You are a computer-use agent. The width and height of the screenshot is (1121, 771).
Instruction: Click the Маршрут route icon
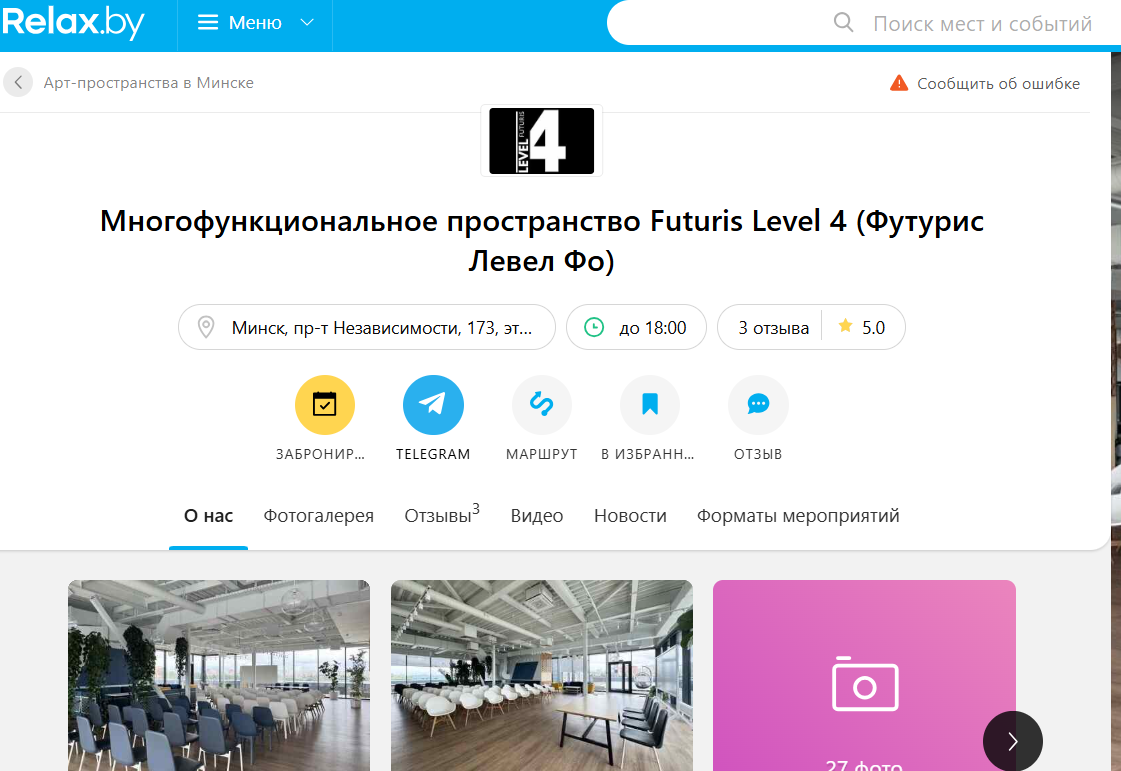click(542, 405)
